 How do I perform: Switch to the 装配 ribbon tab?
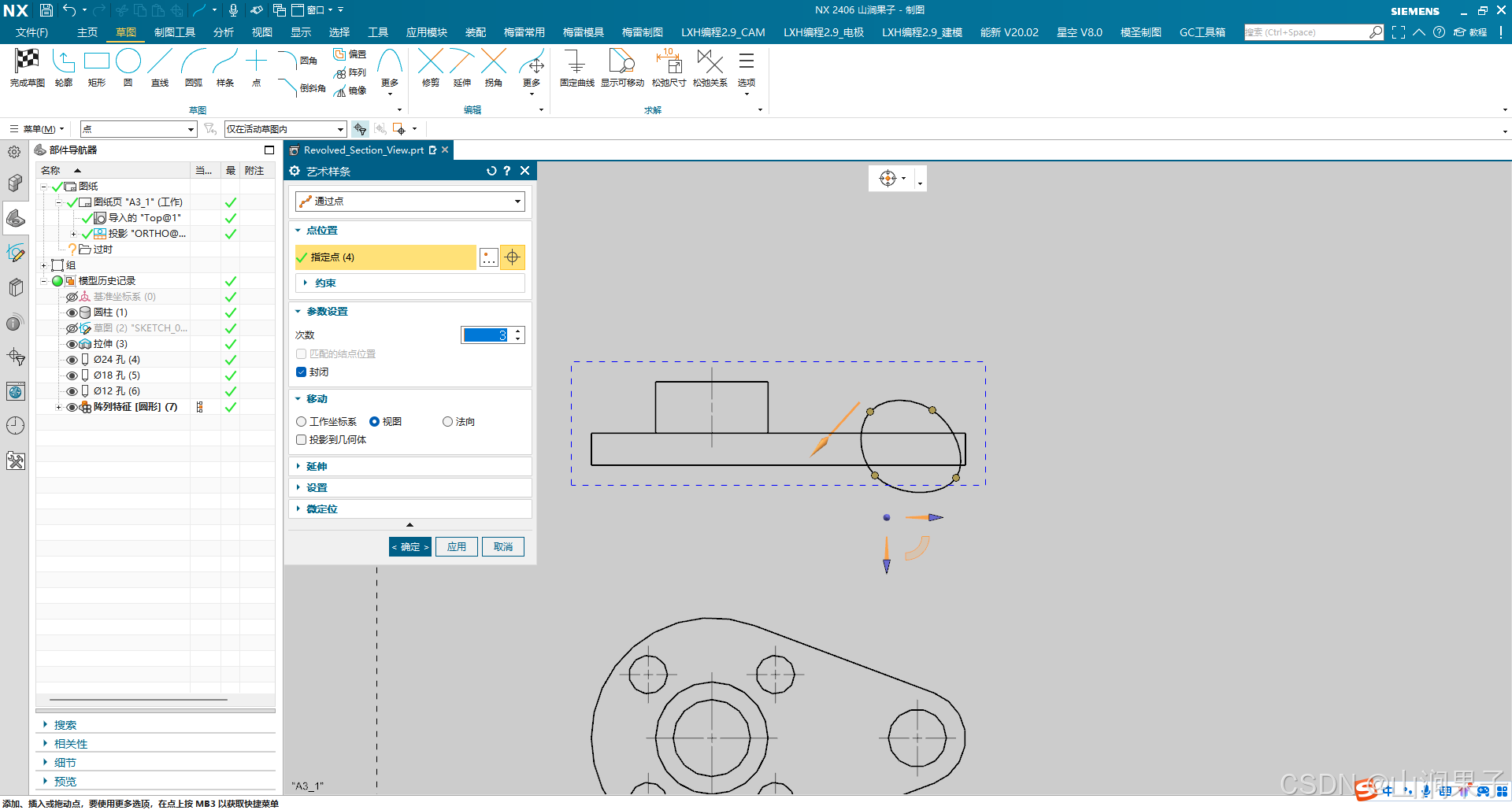[x=476, y=32]
